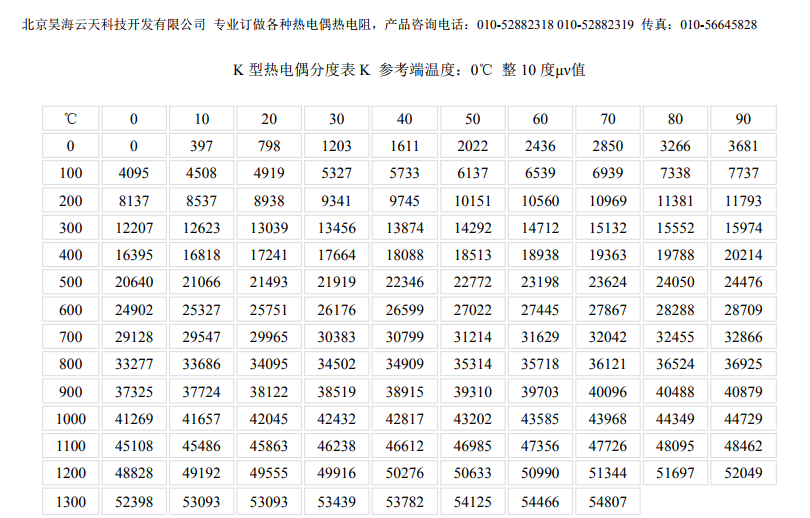The image size is (810, 518).
Task: Click the cell showing 37325
Action: (x=134, y=391)
